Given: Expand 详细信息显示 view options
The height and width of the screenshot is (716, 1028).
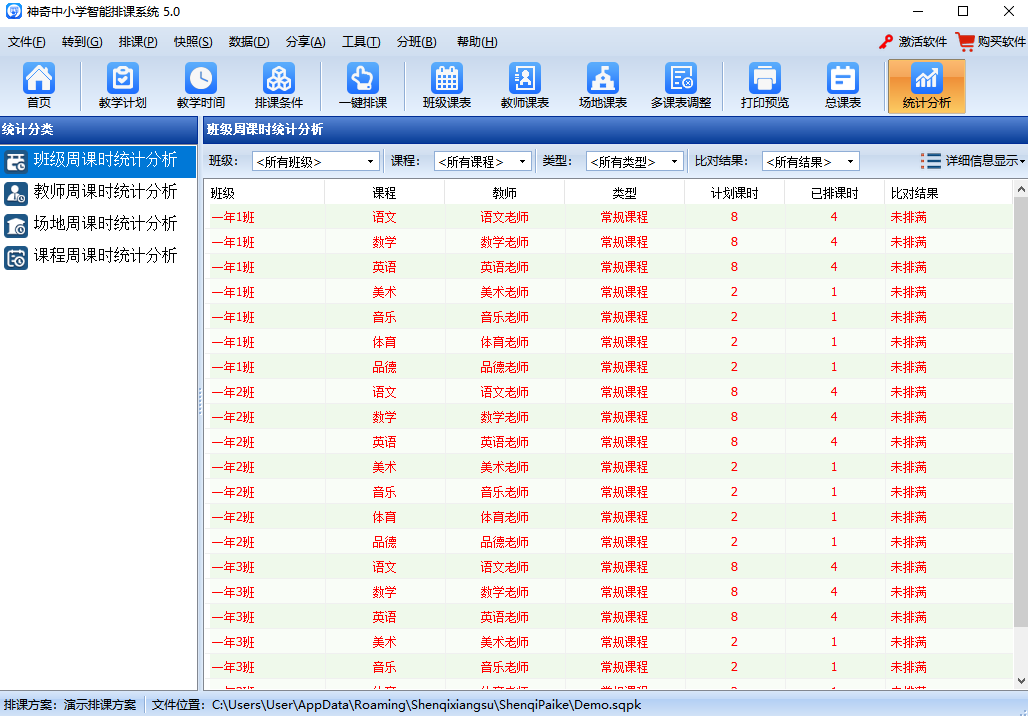Looking at the screenshot, I should coord(973,161).
